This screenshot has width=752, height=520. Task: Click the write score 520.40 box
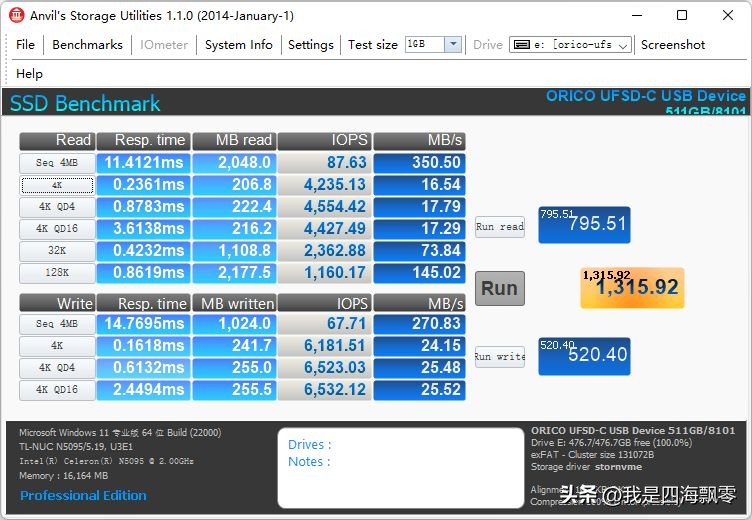584,356
